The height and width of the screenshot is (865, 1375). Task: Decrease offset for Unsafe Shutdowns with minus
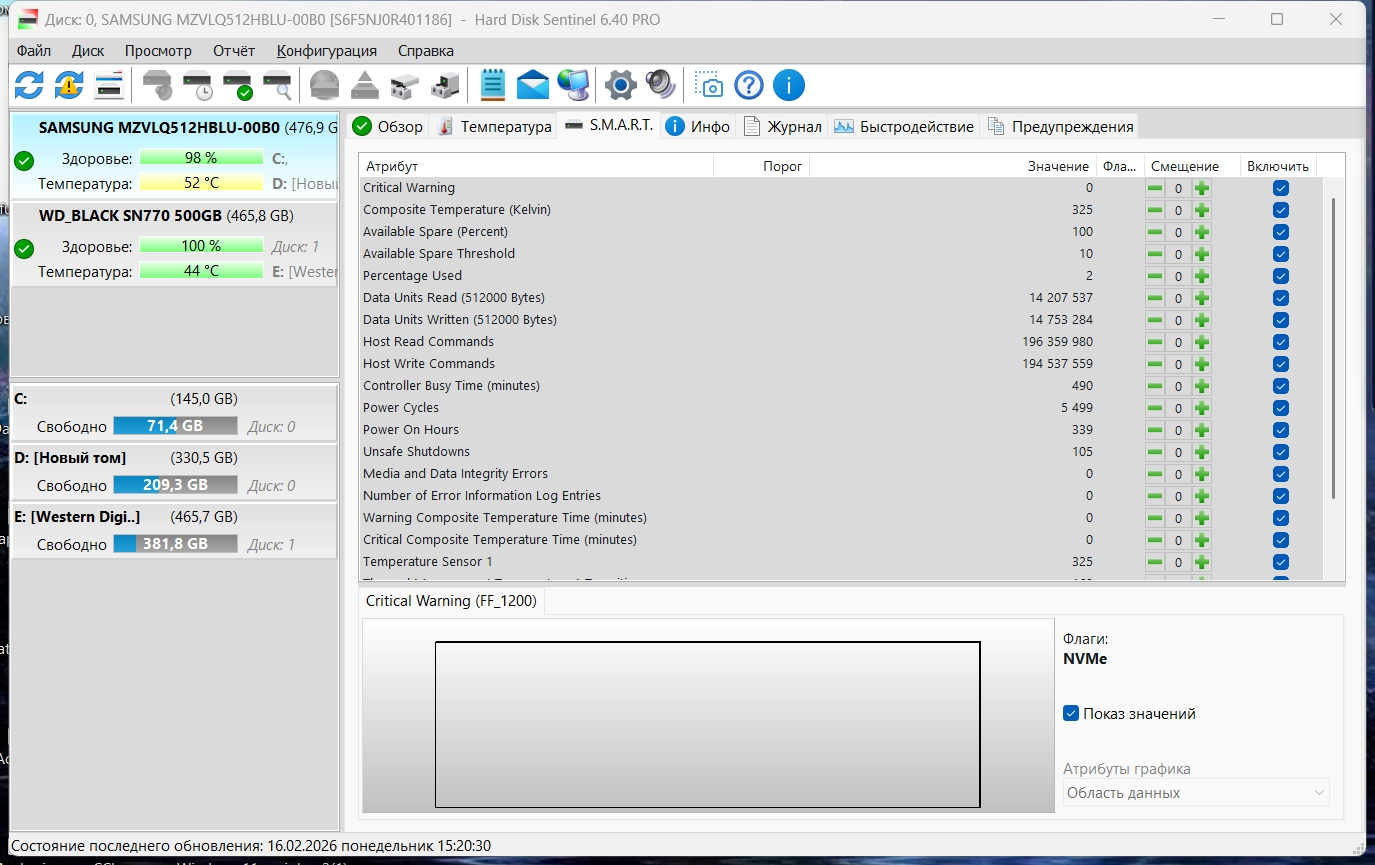pos(1155,452)
